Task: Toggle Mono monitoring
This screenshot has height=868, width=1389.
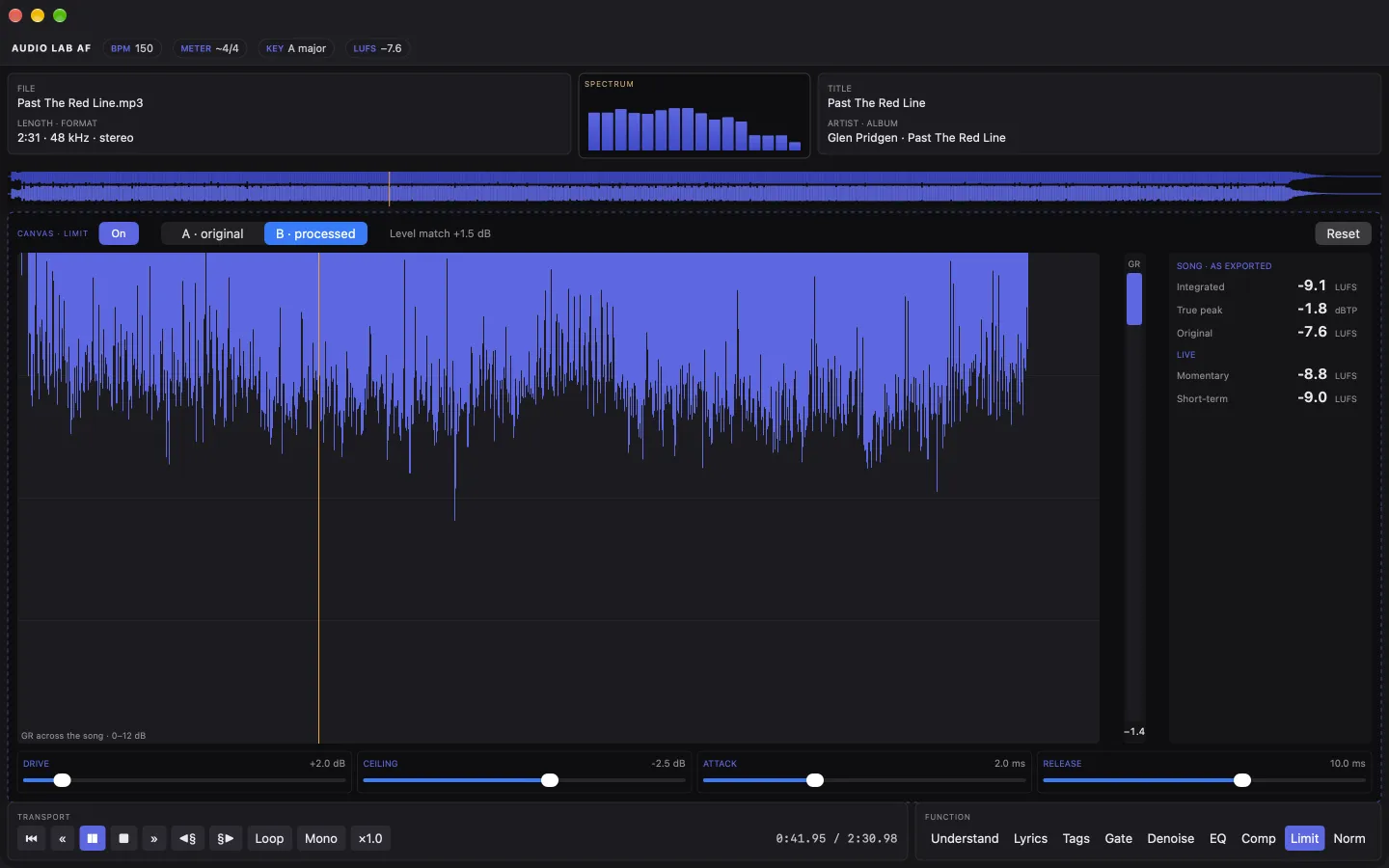Action: 321,838
